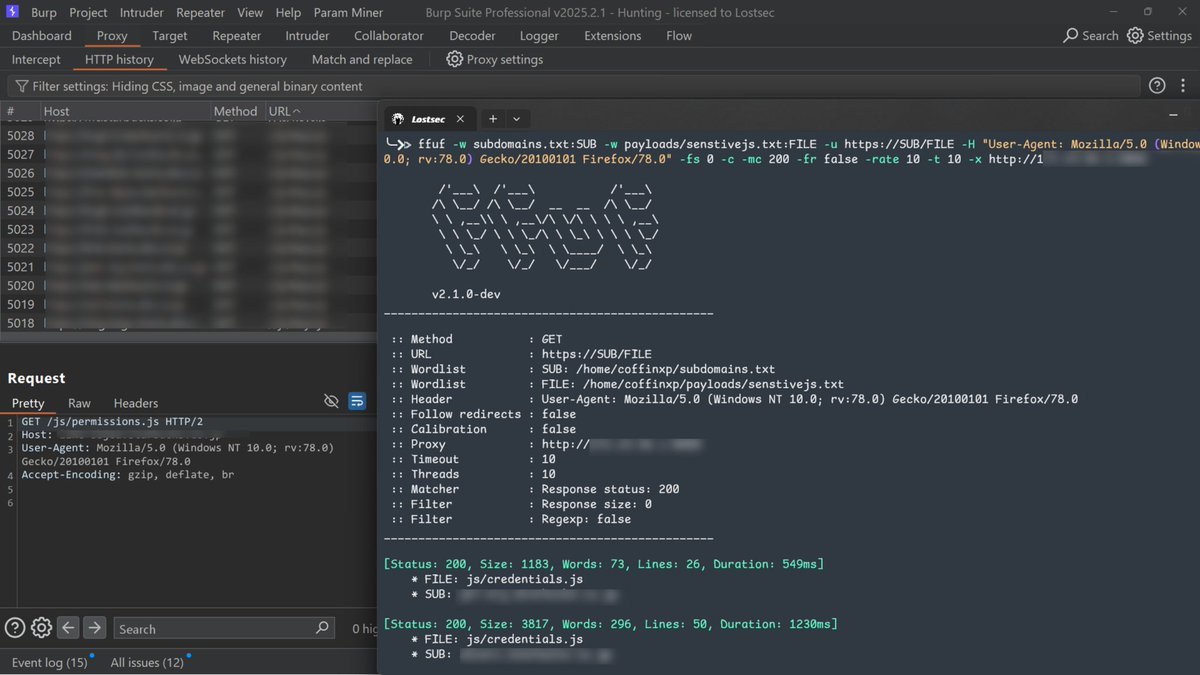Sort history by URL column header

click(x=320, y=111)
